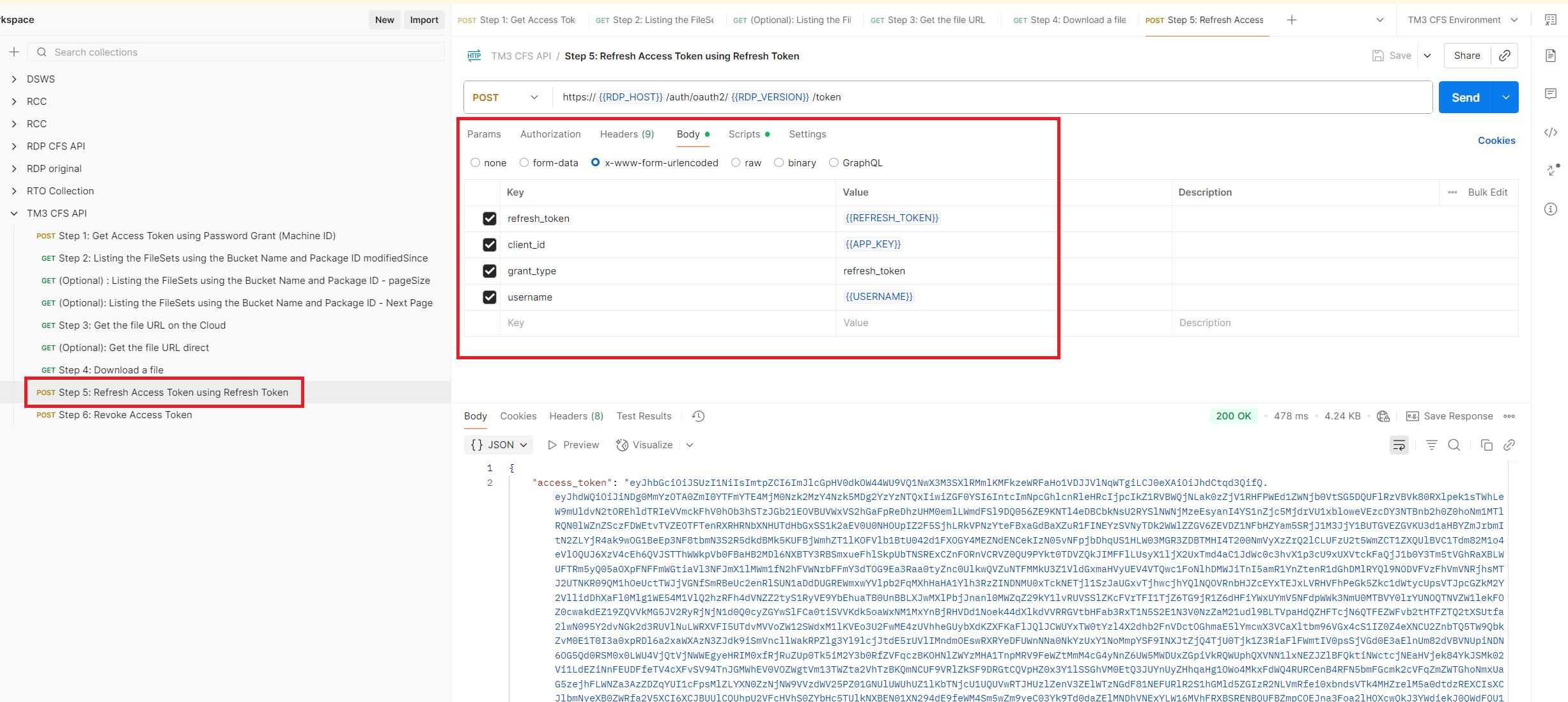Switch to the Authorization tab
Screen dimensions: 1568x702
tap(550, 134)
